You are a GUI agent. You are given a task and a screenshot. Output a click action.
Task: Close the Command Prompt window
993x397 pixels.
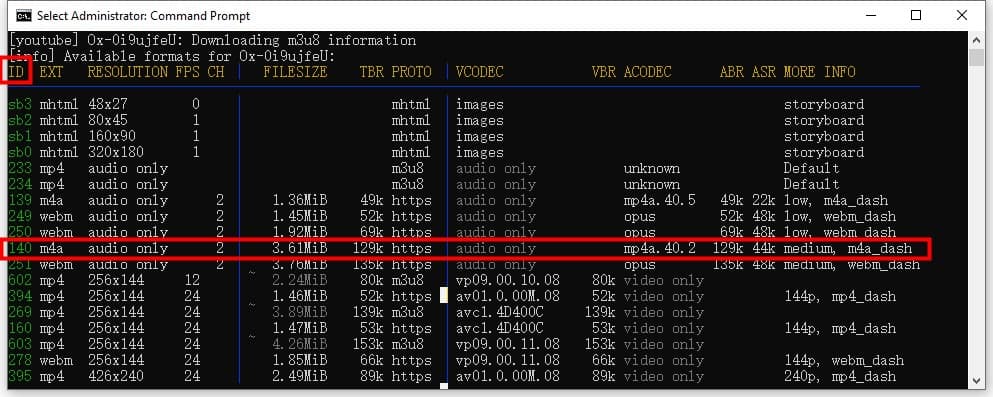[962, 15]
